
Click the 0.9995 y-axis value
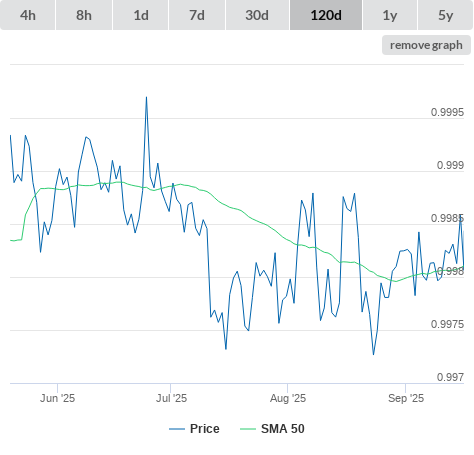[x=447, y=112]
